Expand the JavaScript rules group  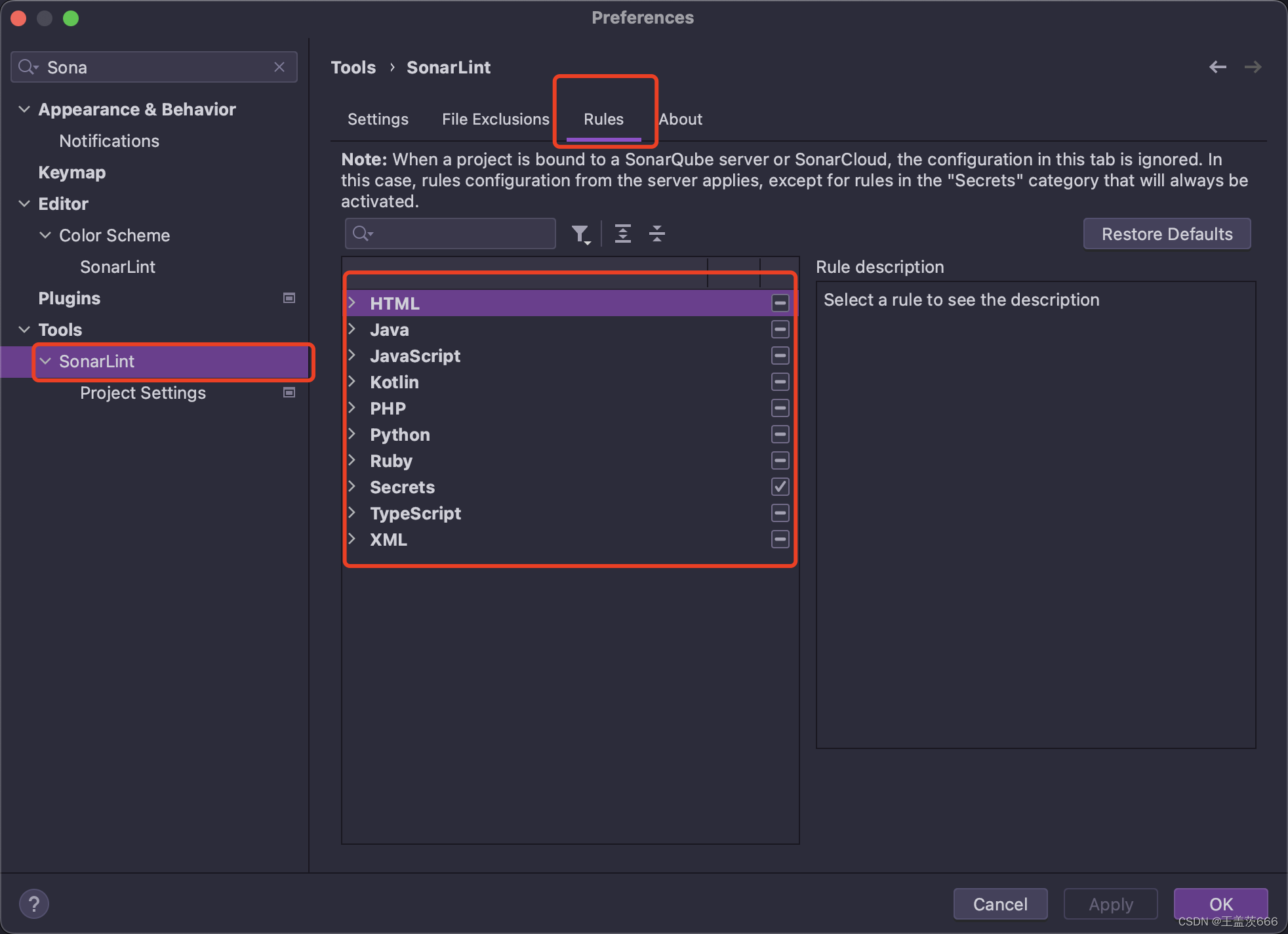[x=352, y=355]
